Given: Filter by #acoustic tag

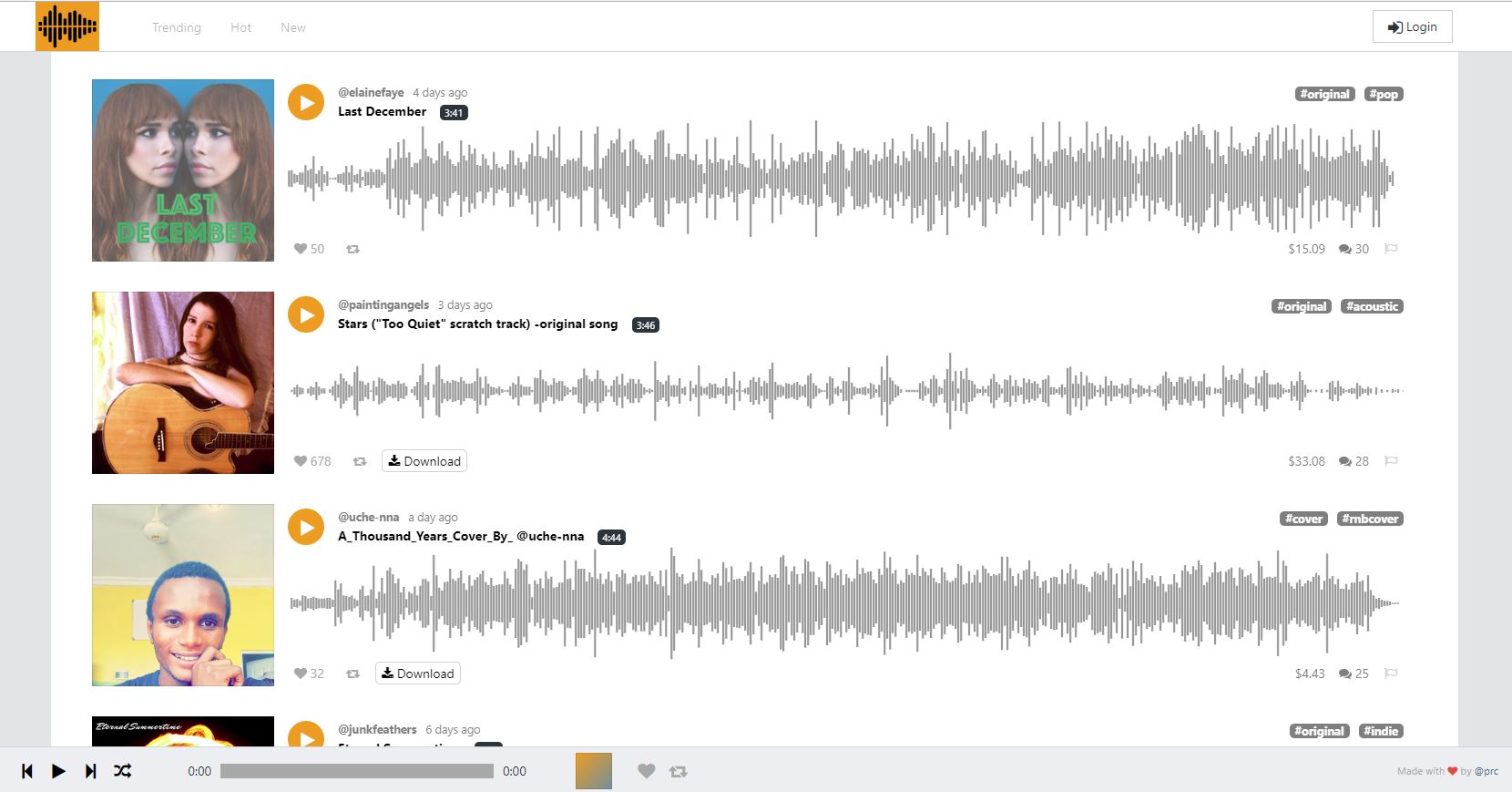Looking at the screenshot, I should tap(1372, 306).
